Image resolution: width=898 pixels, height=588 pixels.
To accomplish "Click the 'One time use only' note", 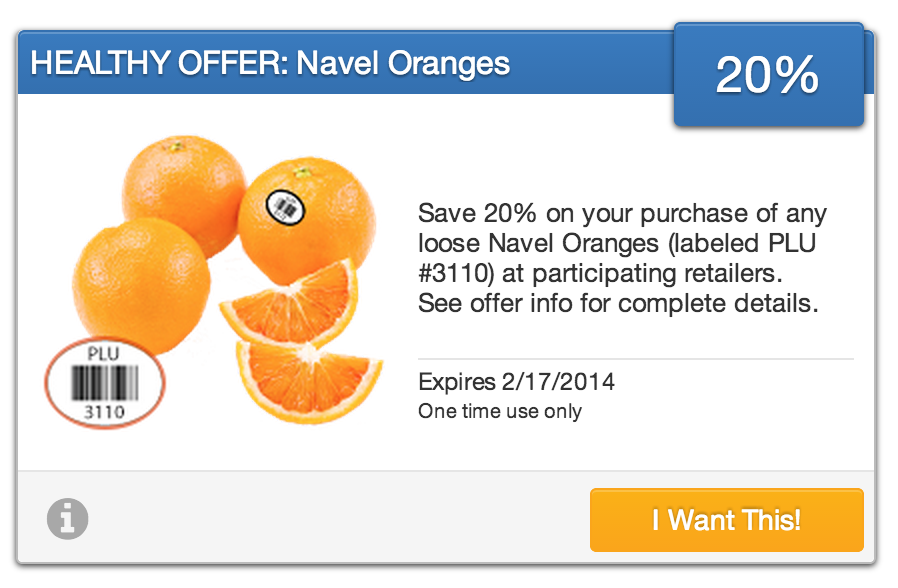I will click(x=499, y=411).
